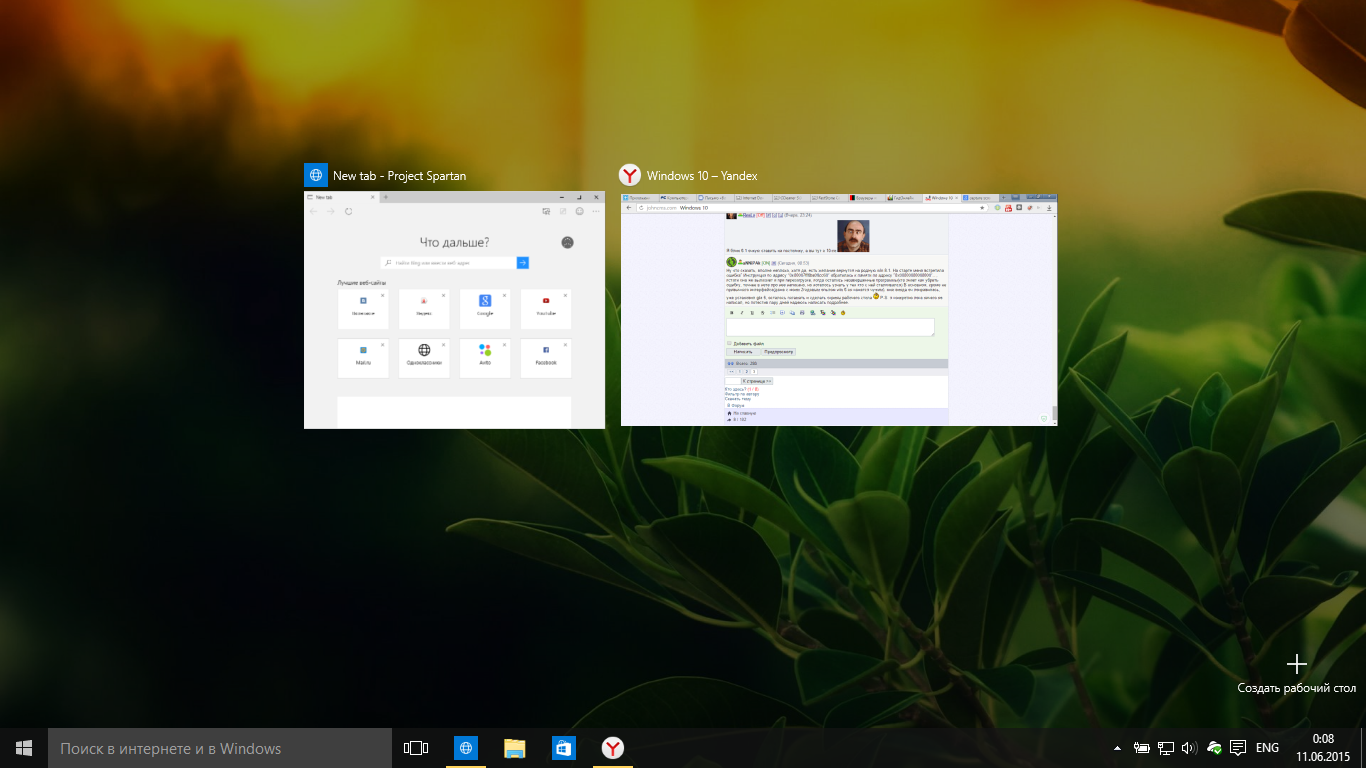Screen dimensions: 1366x768
Task: Open the Windows Store taskbar icon
Action: 564,748
